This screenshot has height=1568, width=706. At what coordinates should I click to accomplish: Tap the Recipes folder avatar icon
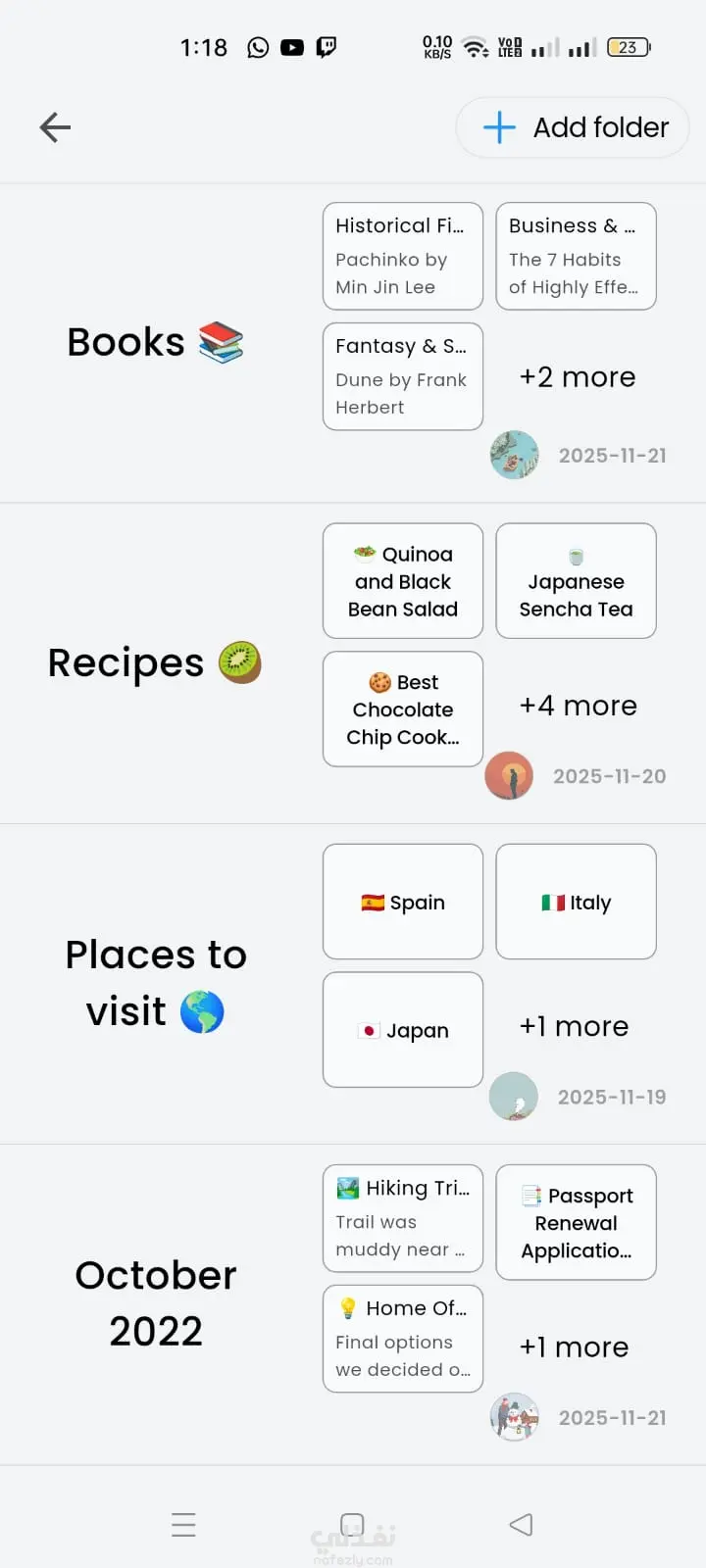pyautogui.click(x=509, y=776)
